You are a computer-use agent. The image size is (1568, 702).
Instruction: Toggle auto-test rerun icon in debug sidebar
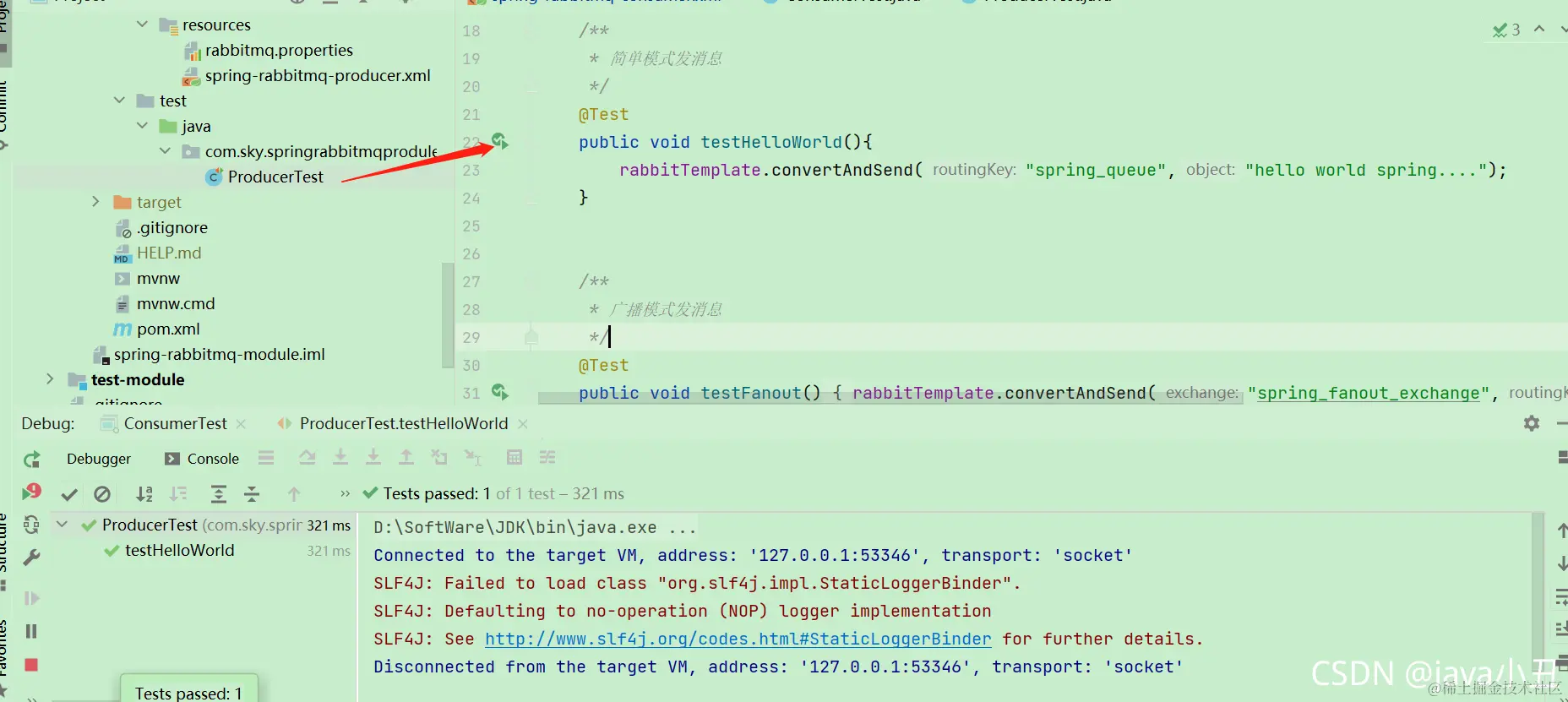point(32,525)
